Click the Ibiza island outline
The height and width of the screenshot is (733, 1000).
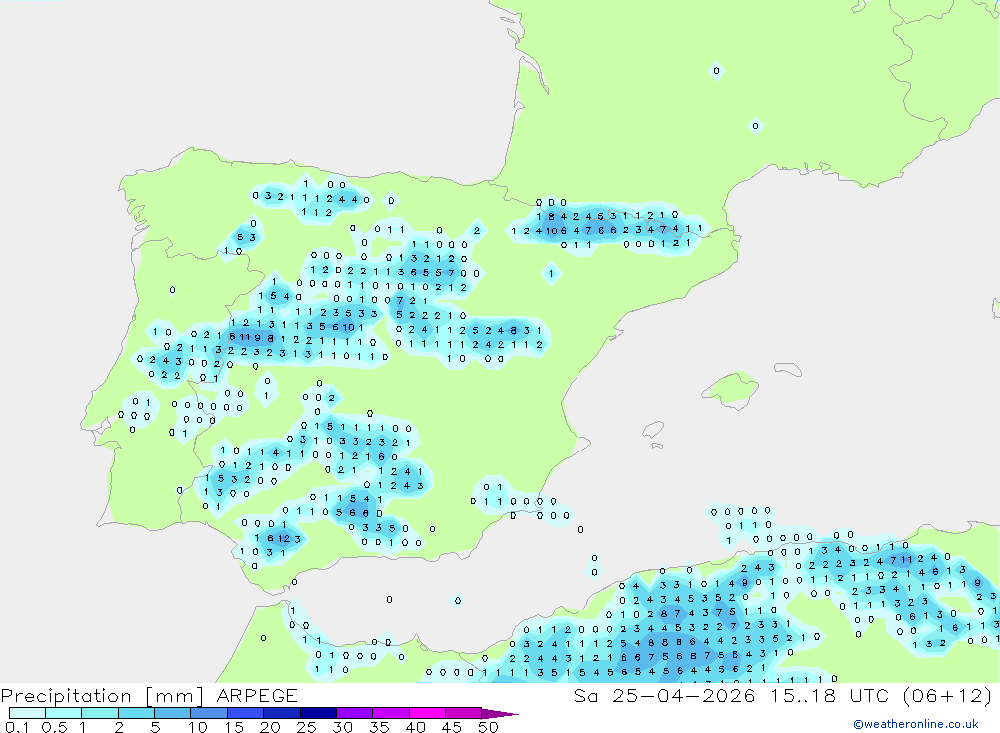click(x=652, y=431)
